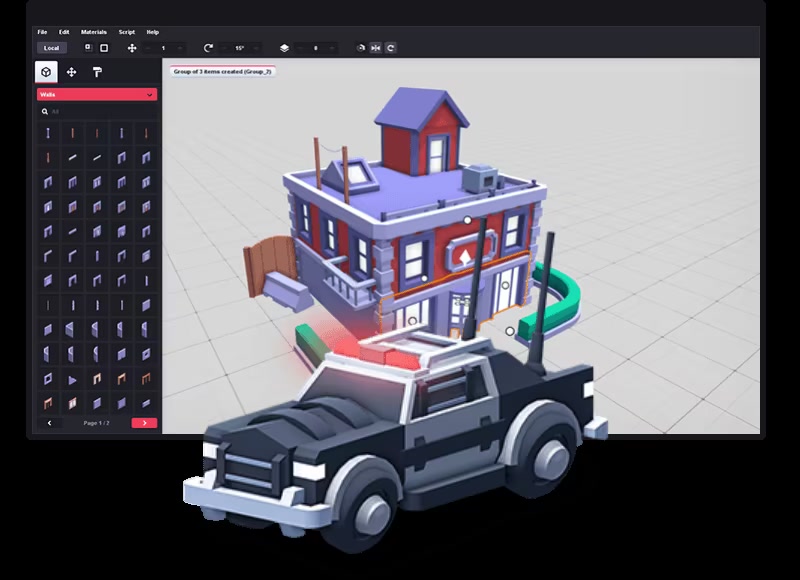
Task: Open the Materials menu
Action: (94, 32)
